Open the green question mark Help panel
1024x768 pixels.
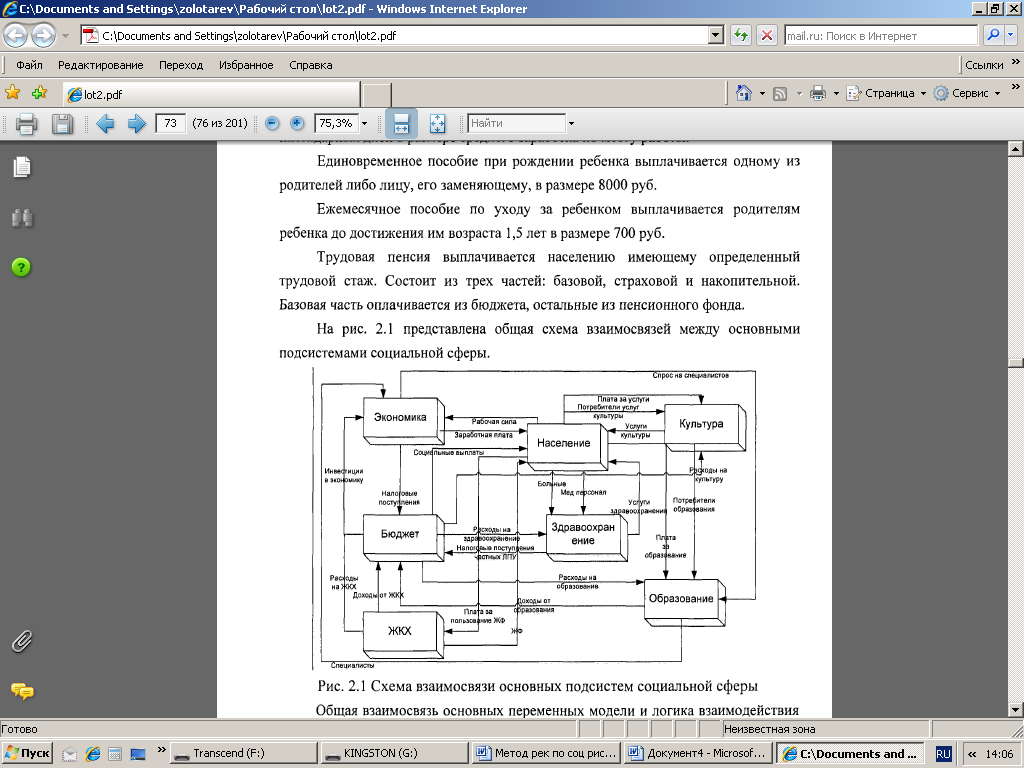click(x=21, y=266)
